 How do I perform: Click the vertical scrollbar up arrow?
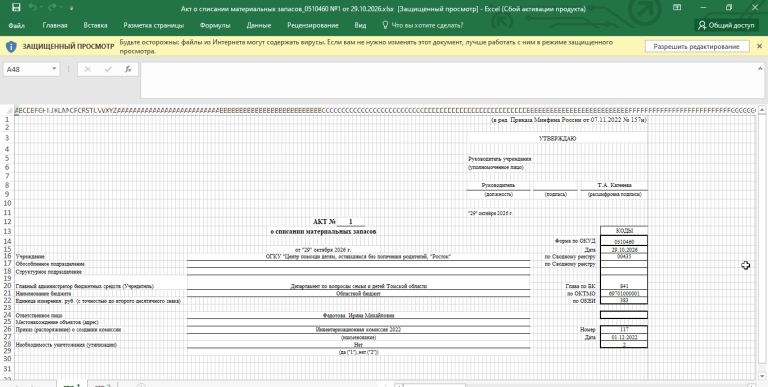click(x=762, y=111)
